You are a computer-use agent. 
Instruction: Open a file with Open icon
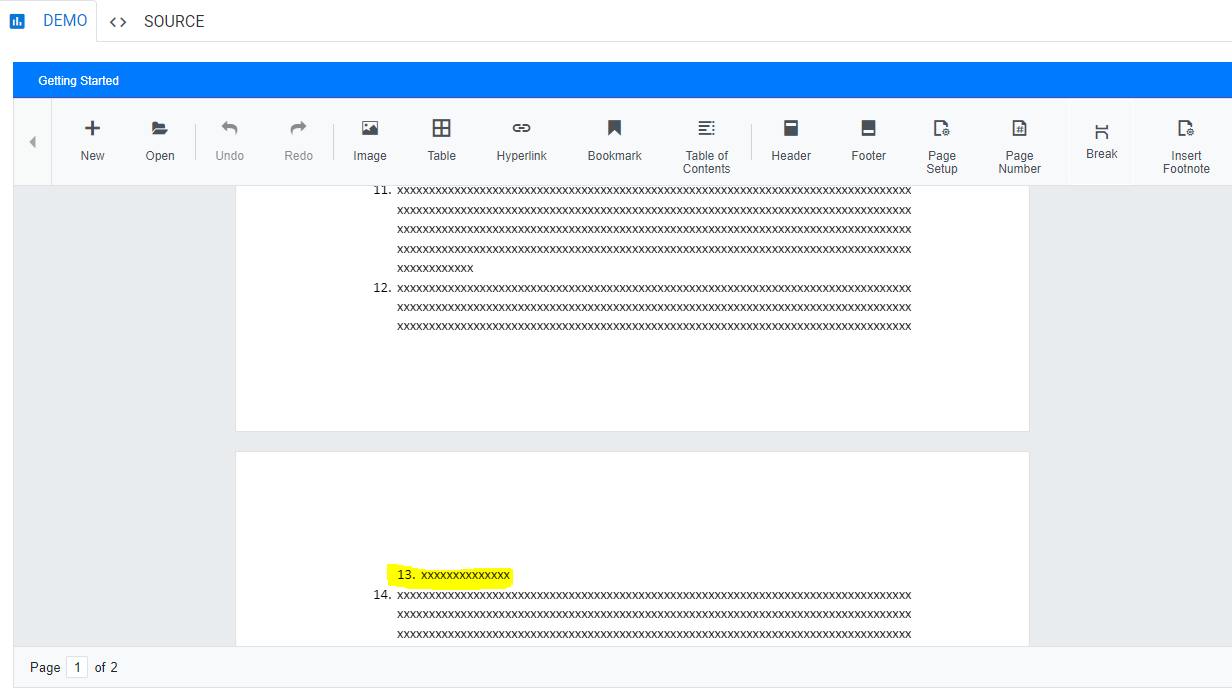(x=160, y=129)
